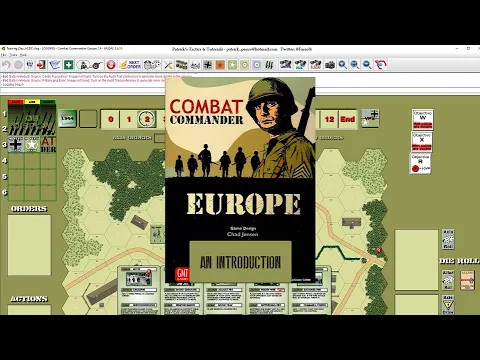Click the zoom out magnifier

click(367, 65)
